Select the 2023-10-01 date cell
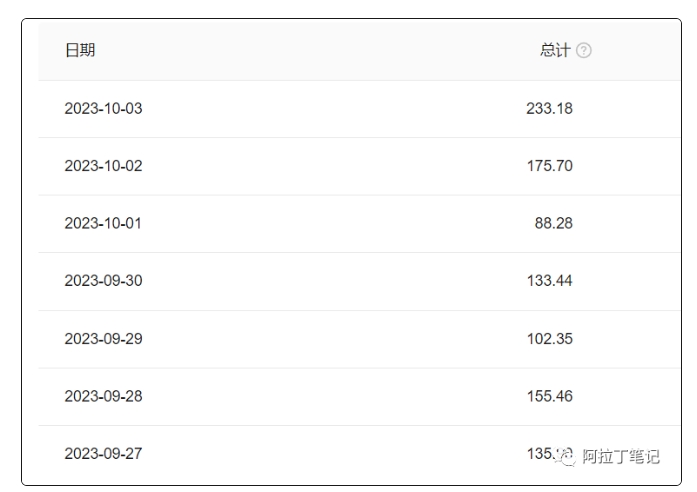Image resolution: width=697 pixels, height=492 pixels. (x=103, y=223)
